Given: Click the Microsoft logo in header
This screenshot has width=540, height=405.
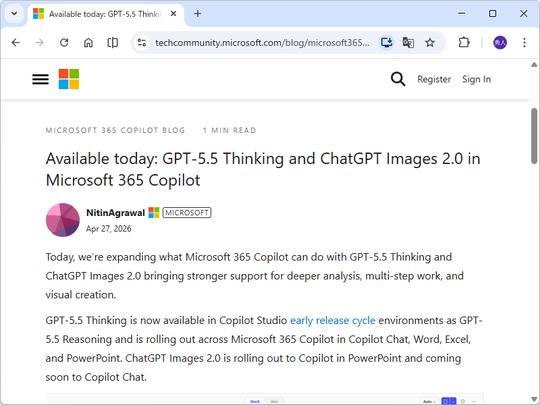Looking at the screenshot, I should point(69,79).
